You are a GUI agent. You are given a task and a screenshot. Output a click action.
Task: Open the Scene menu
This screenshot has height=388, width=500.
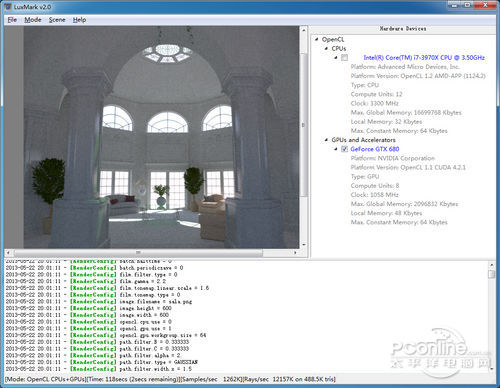[x=57, y=20]
